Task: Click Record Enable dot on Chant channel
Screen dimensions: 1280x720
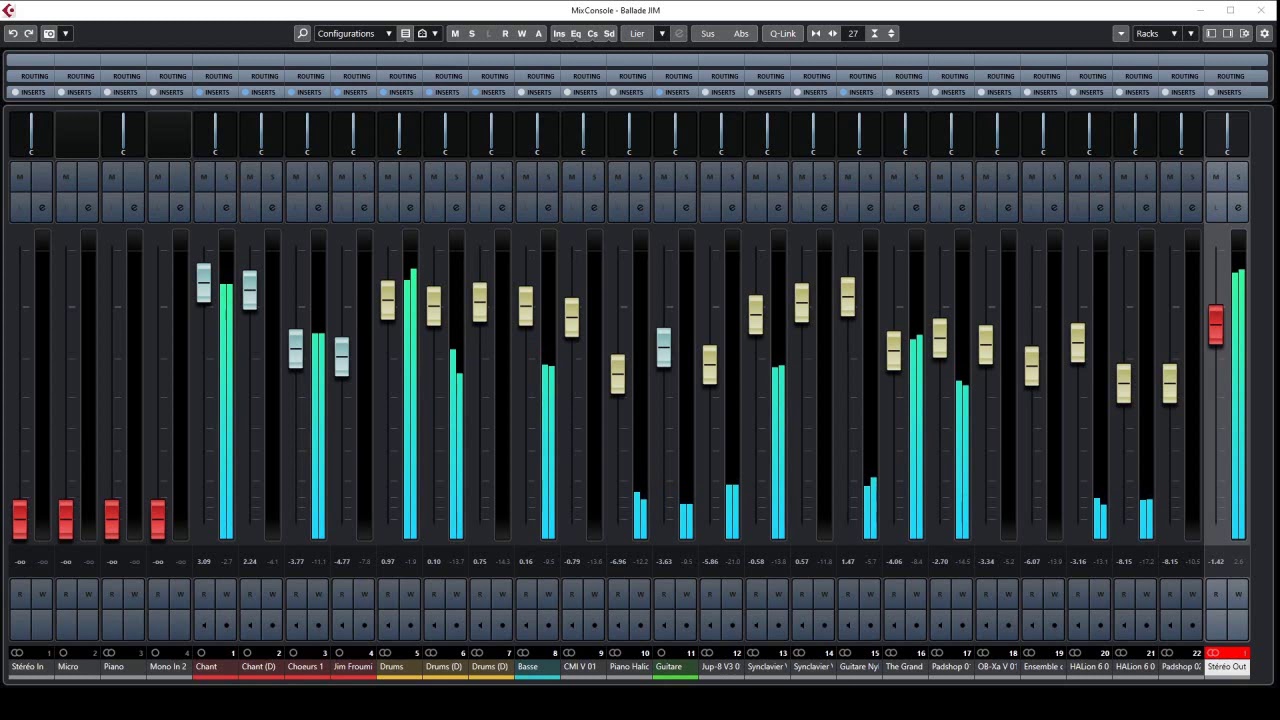Action: click(226, 626)
